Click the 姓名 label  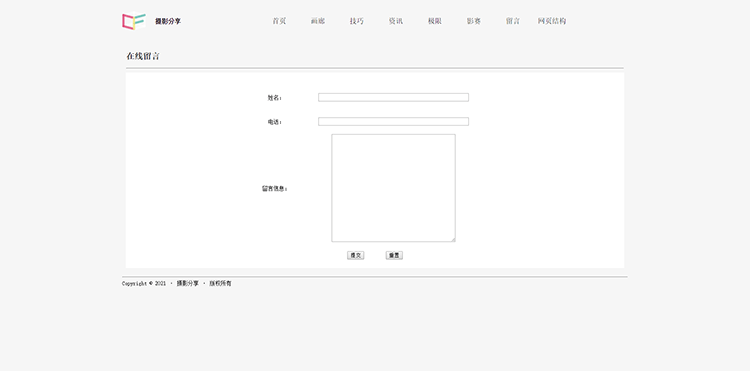(275, 98)
